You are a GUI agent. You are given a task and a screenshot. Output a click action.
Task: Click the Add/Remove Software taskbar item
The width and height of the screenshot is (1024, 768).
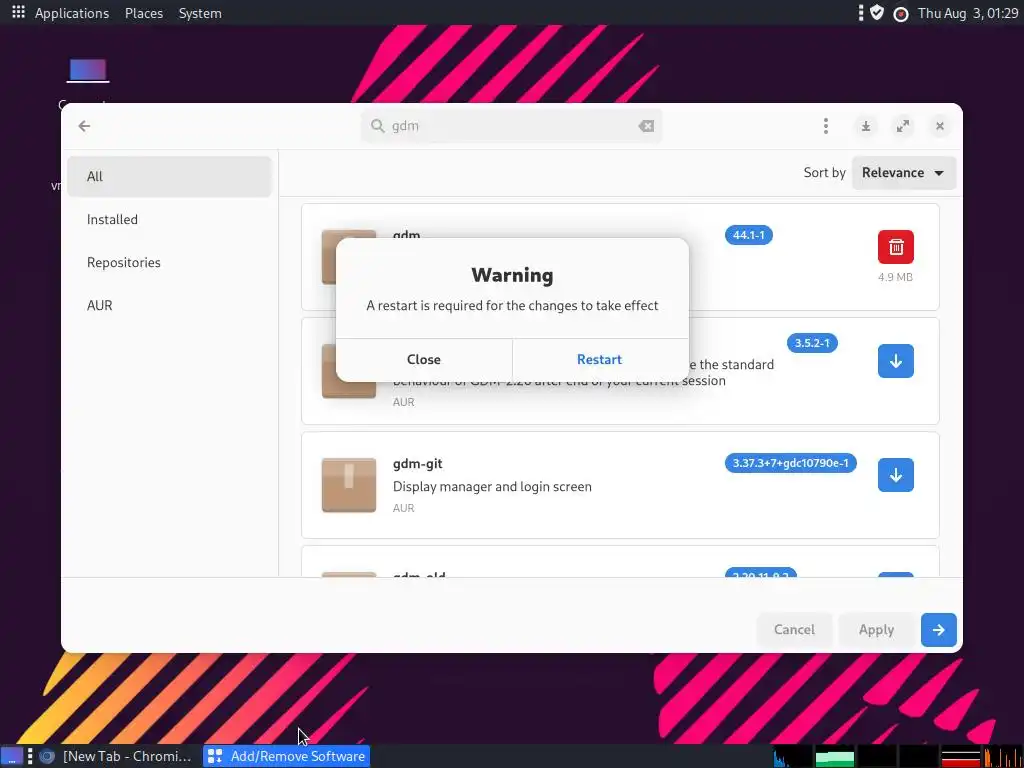pos(287,756)
